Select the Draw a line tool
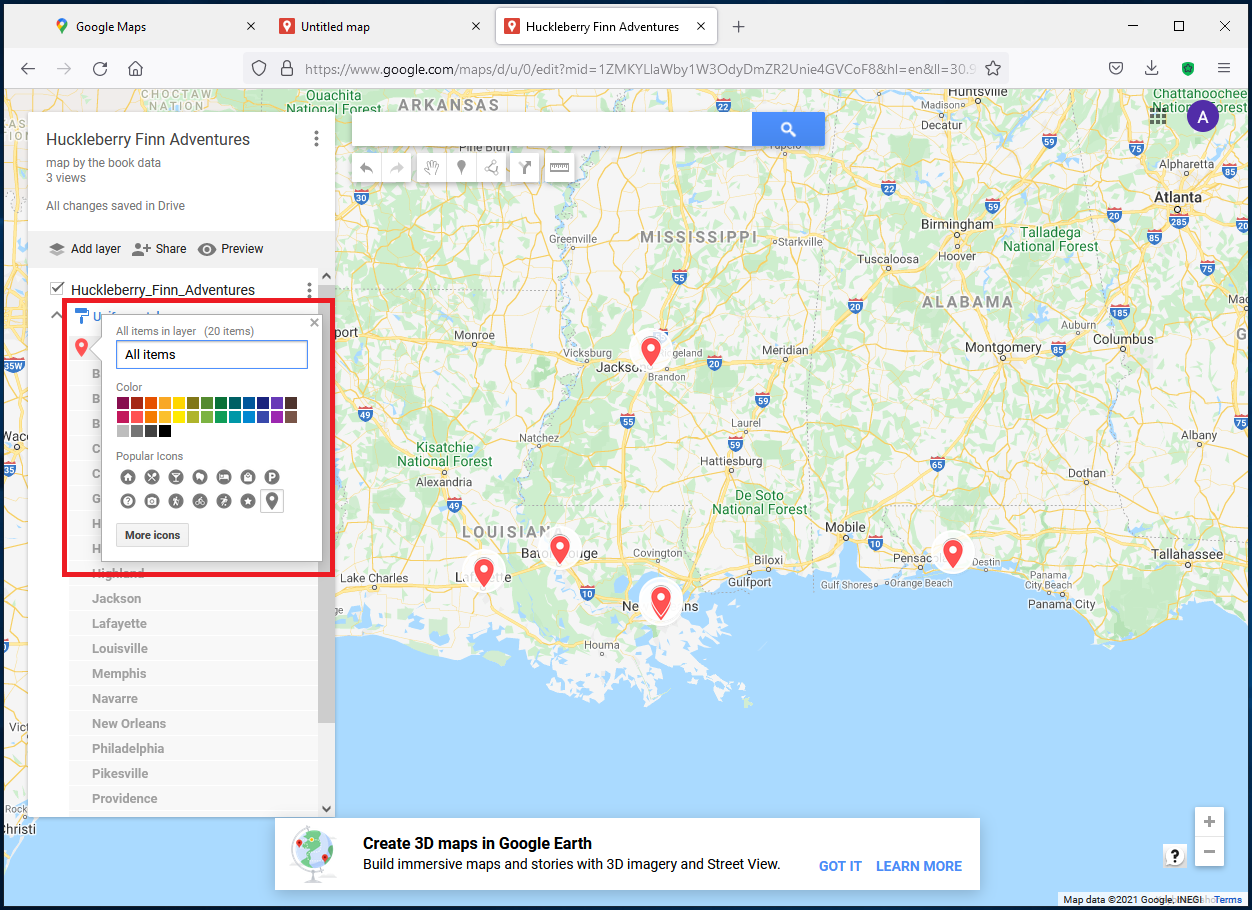The image size is (1252, 910). coord(492,168)
